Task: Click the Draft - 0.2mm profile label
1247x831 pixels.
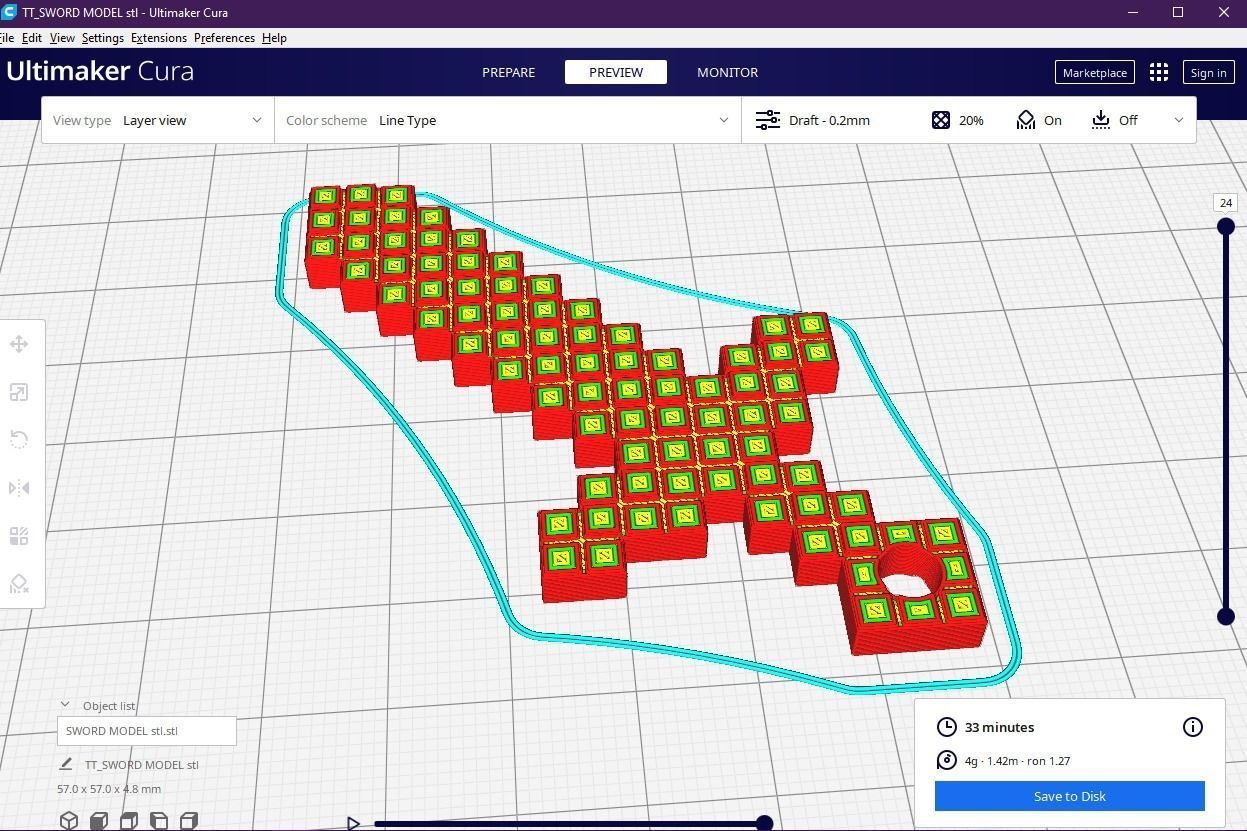Action: [829, 120]
